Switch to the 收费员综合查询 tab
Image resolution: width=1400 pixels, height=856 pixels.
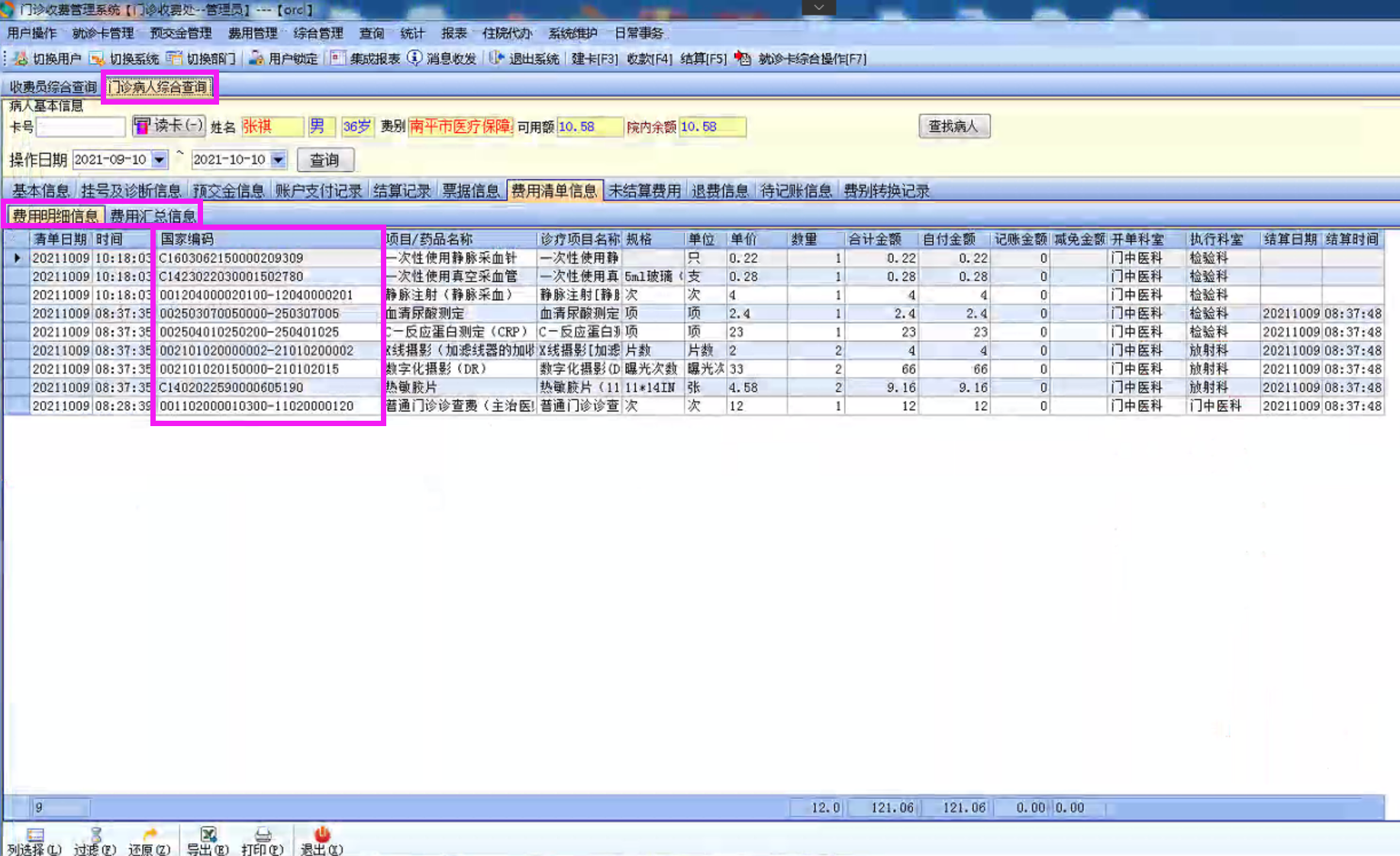53,87
